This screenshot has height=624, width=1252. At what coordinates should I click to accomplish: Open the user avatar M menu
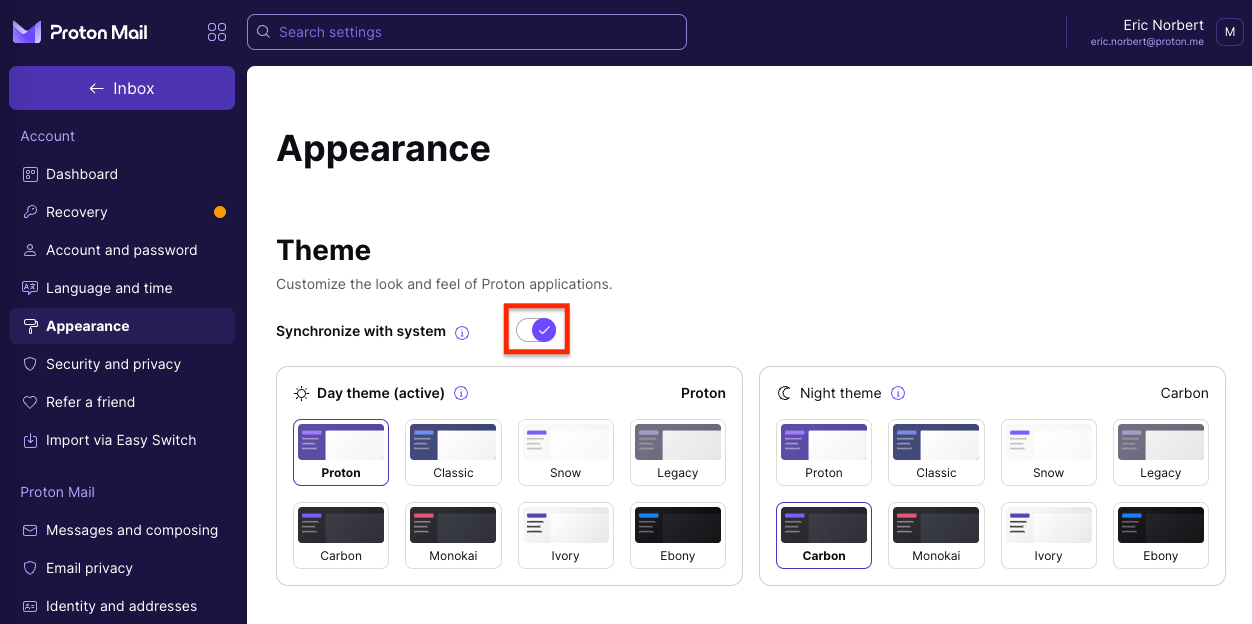(x=1229, y=32)
